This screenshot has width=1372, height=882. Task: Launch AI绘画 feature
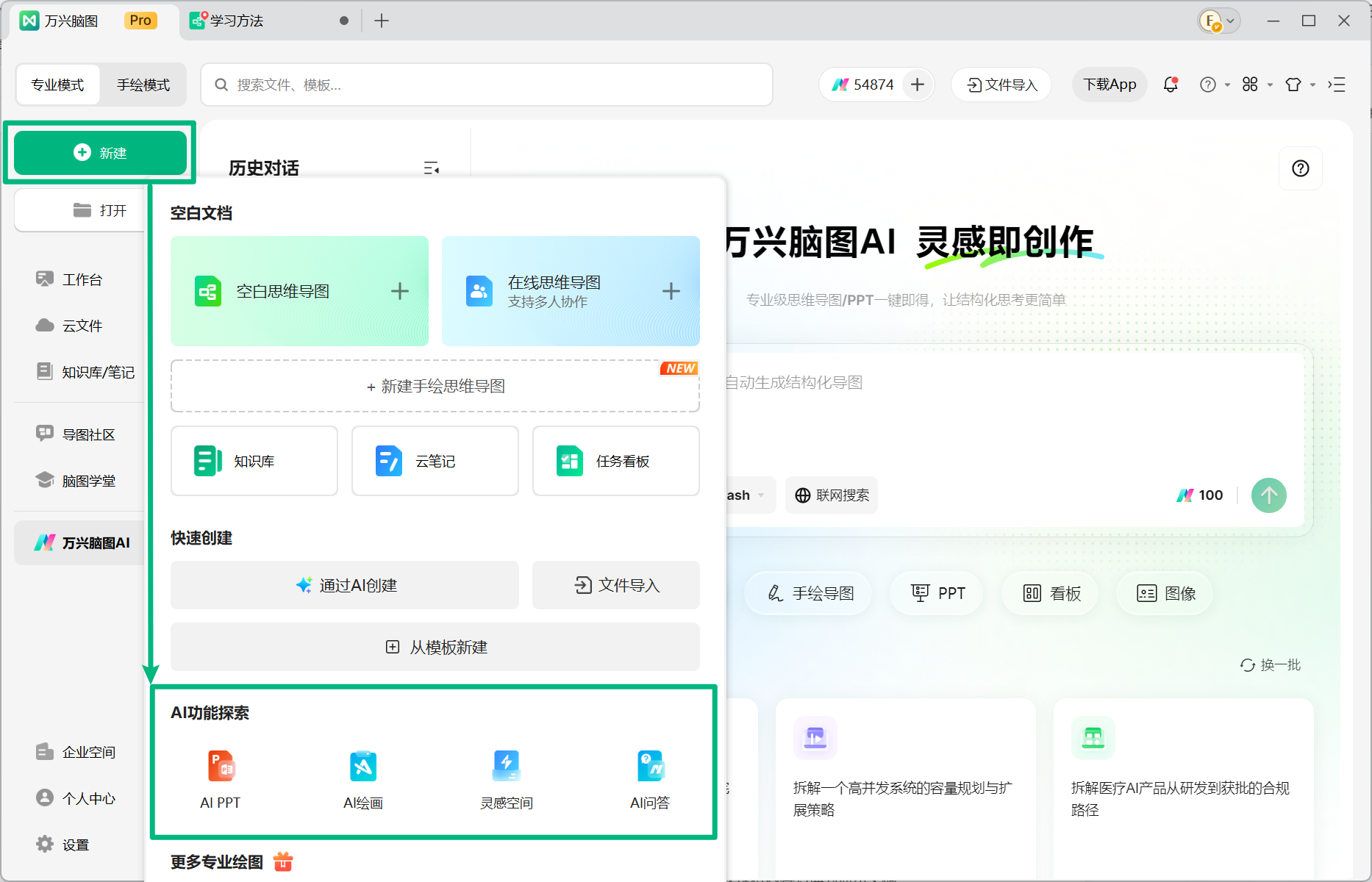point(363,780)
